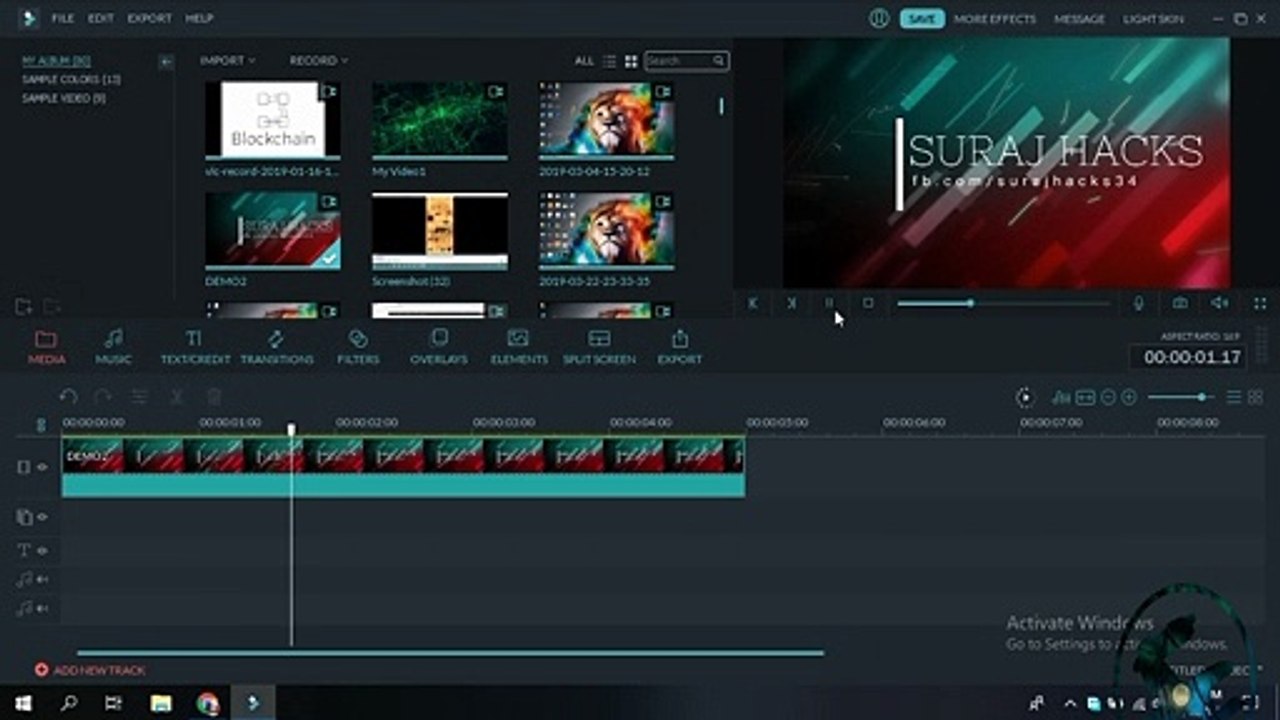Pause the preview playback
The image size is (1280, 720).
[x=828, y=303]
